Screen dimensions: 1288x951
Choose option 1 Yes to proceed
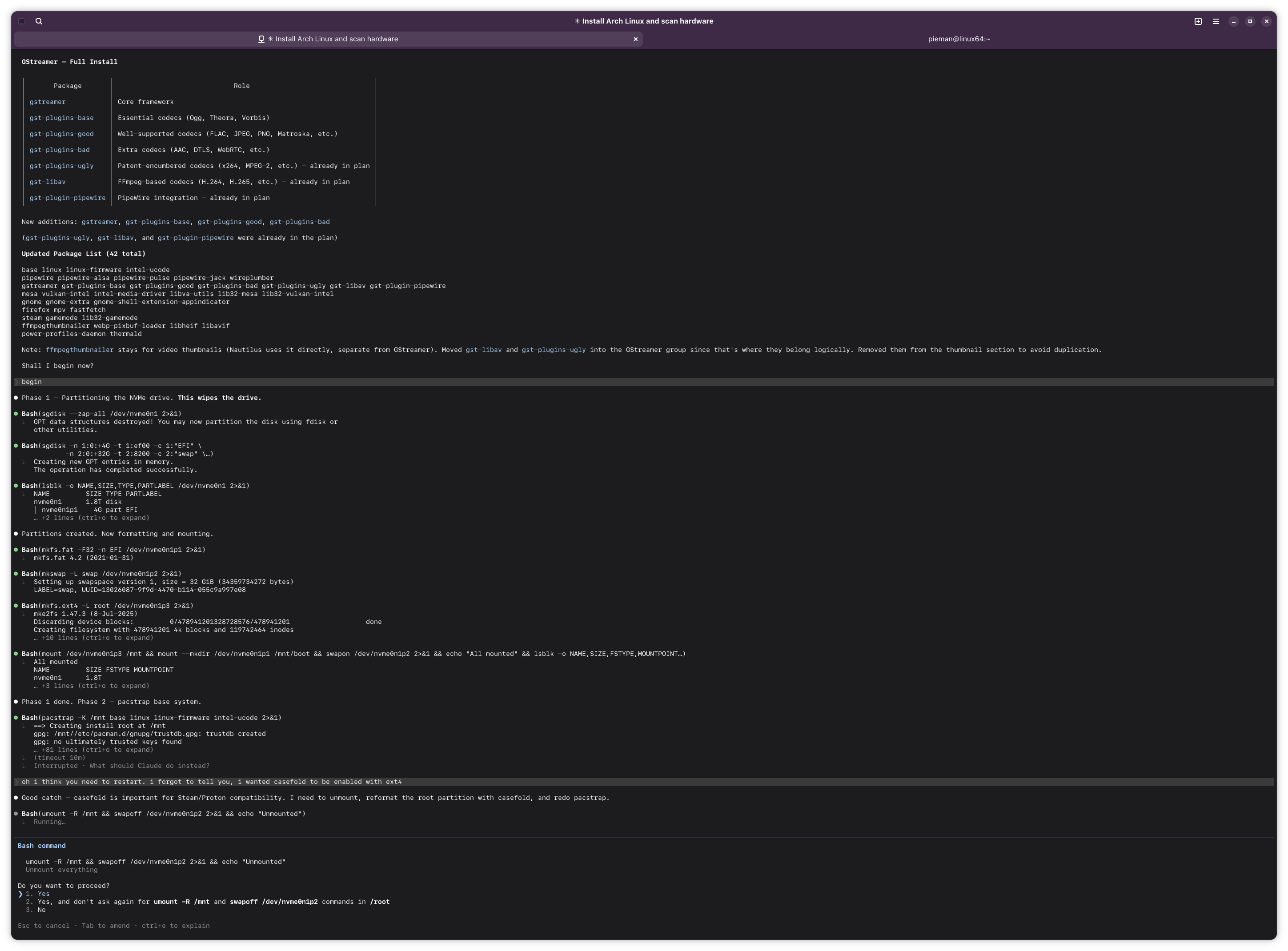(43, 894)
